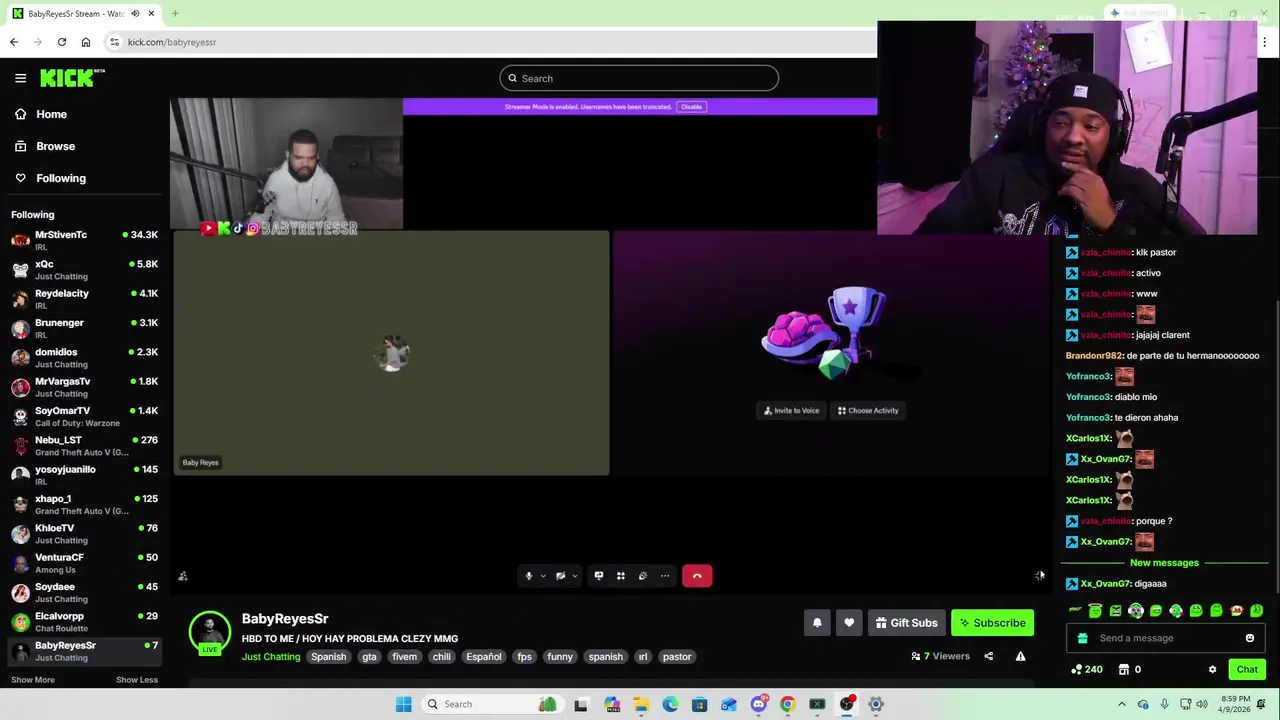This screenshot has height=720, width=1280.
Task: Open Reydelacity channel in Following list
Action: 84,299
